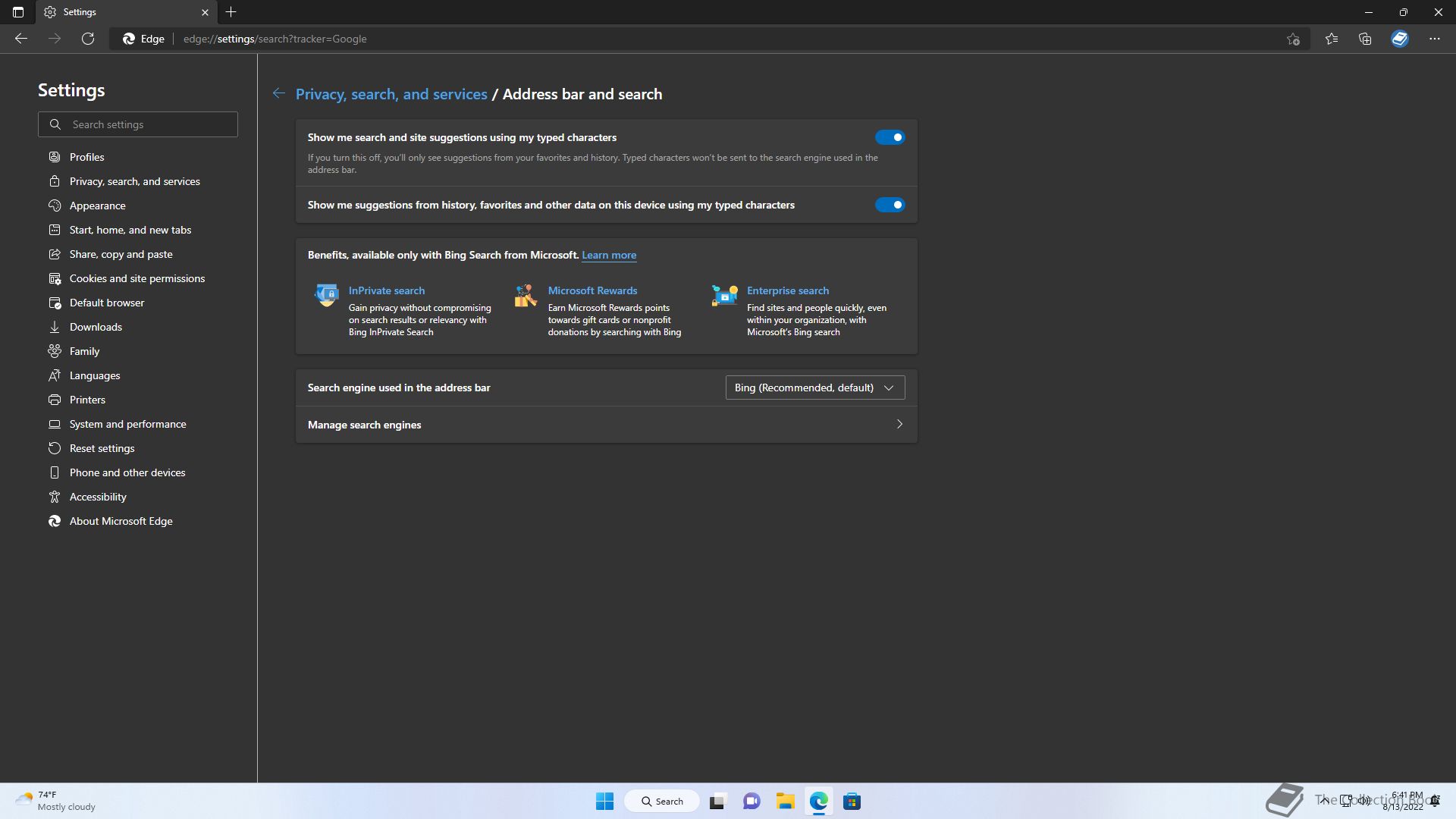Open the profile avatar icon
This screenshot has height=819, width=1456.
tap(1400, 39)
